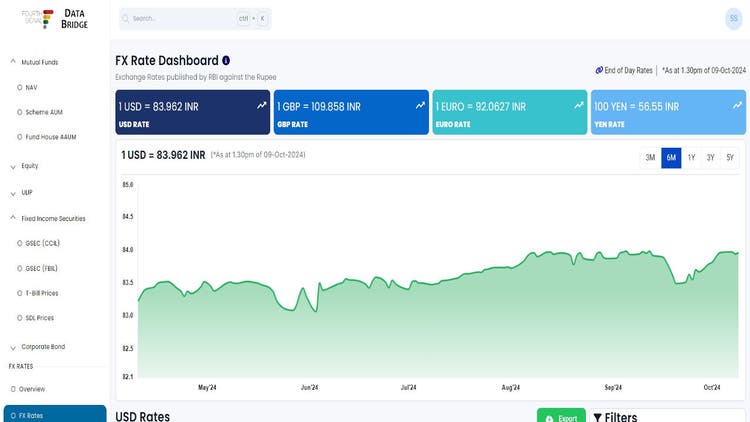Select the EURO rate card

tap(510, 112)
